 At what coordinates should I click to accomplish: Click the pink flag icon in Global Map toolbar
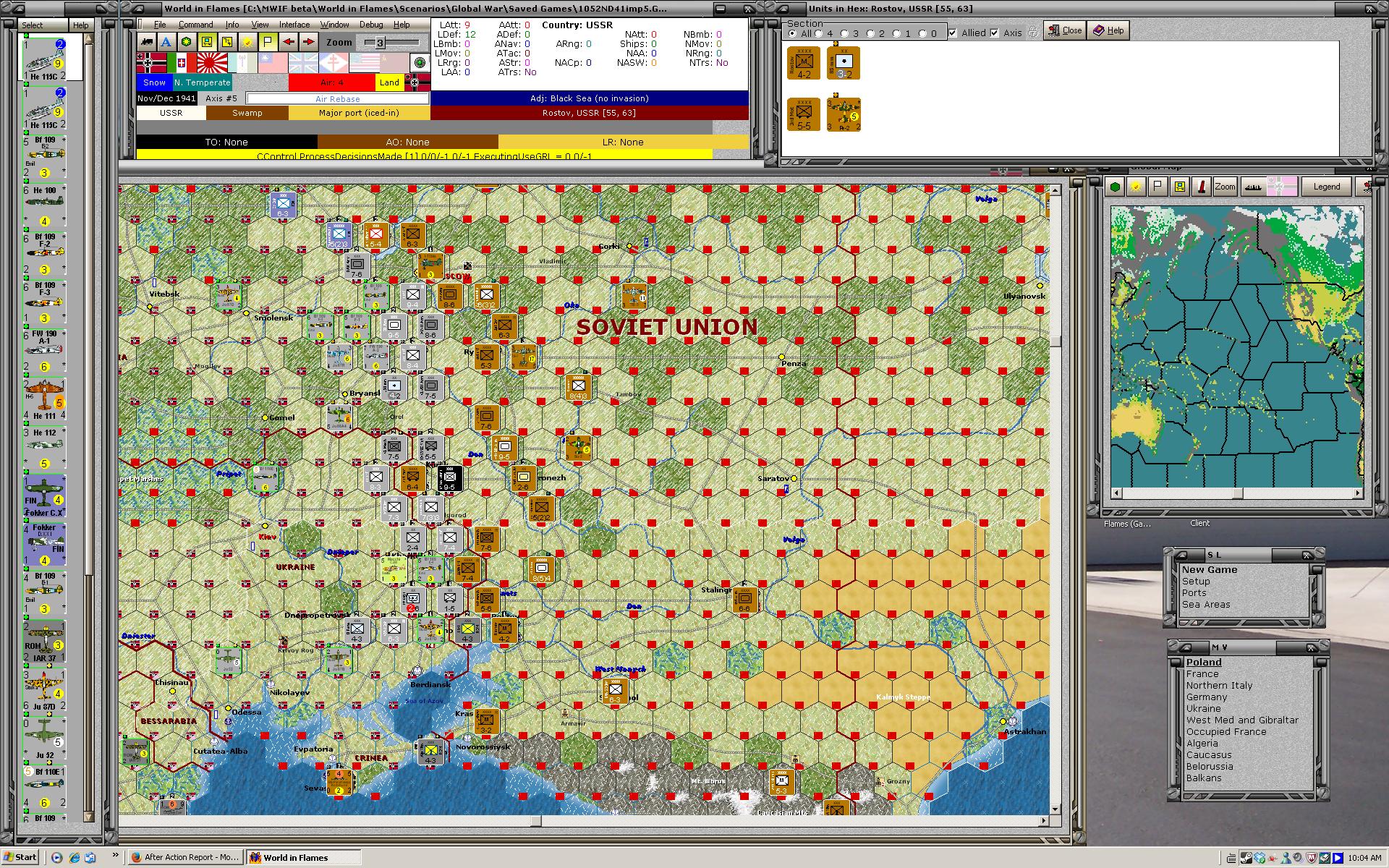[1281, 187]
